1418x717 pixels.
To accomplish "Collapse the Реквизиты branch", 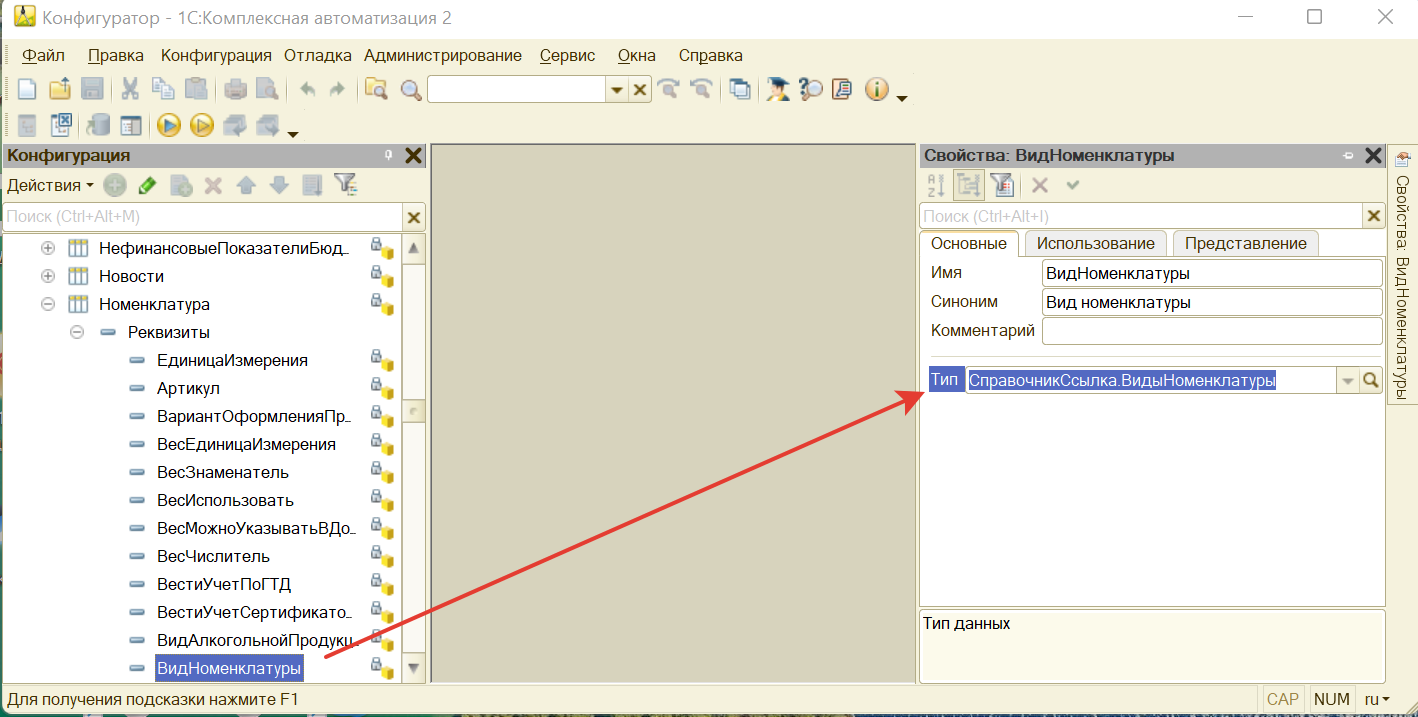I will 77,332.
